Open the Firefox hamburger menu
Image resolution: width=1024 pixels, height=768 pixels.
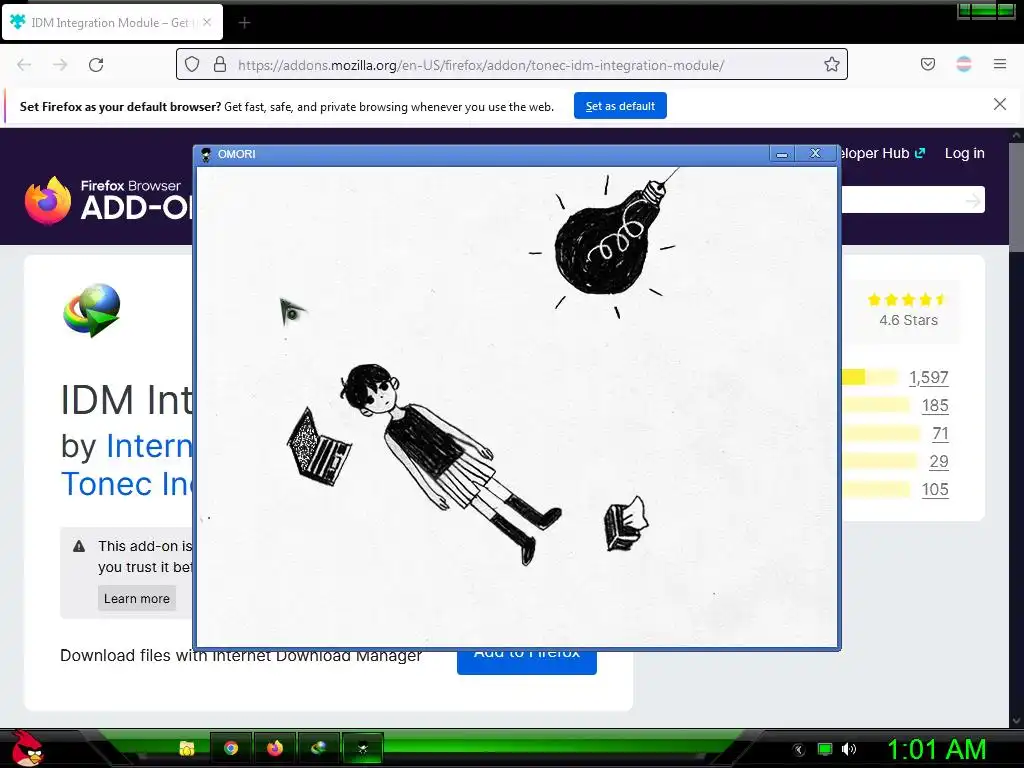click(x=999, y=64)
